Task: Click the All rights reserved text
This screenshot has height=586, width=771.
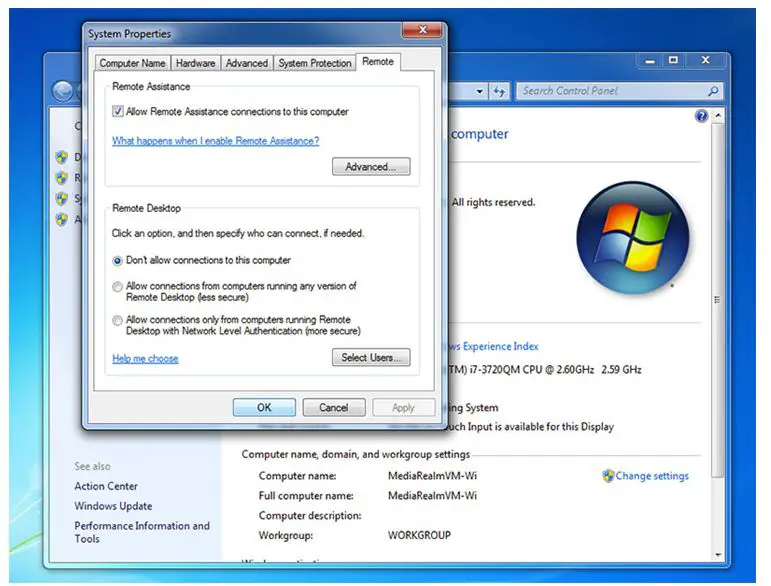Action: [493, 202]
